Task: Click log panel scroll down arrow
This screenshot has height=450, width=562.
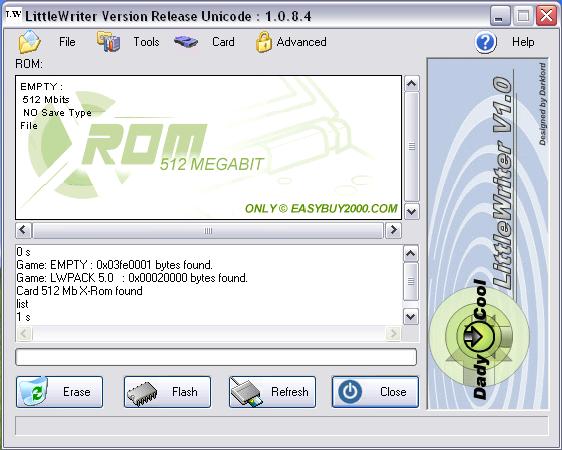Action: coord(411,317)
